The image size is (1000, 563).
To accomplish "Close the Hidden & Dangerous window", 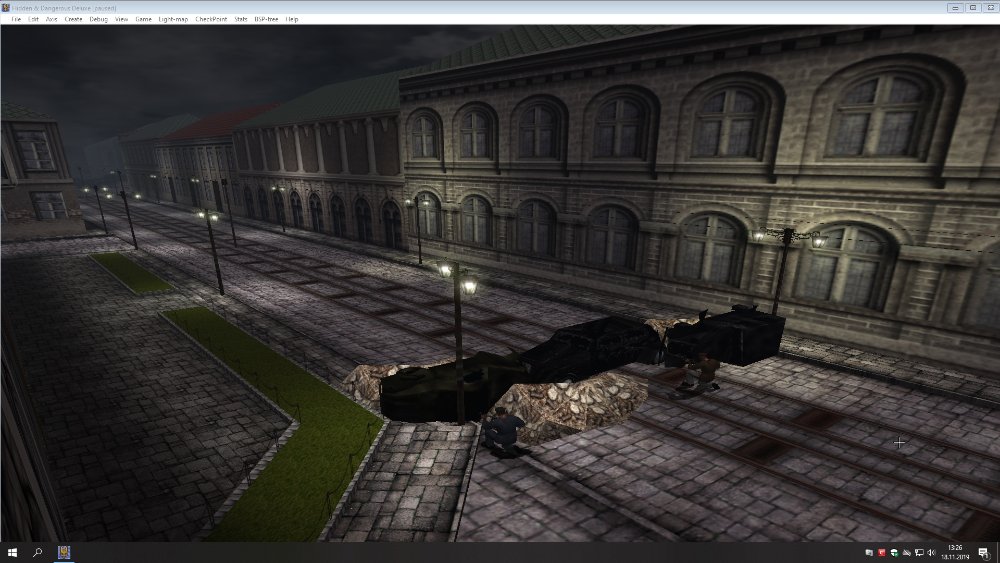I will click(990, 8).
